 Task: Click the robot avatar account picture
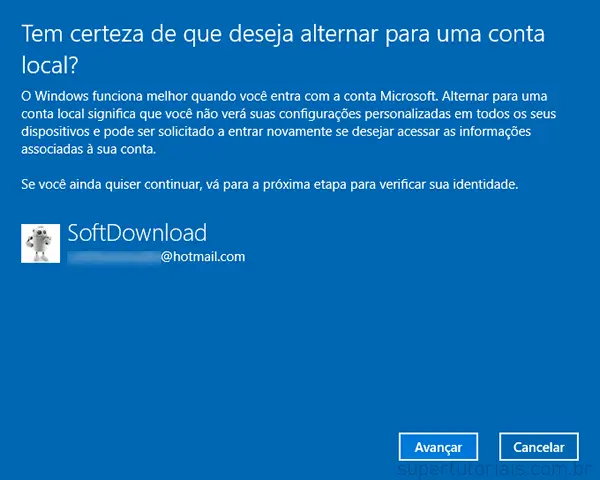pos(40,243)
